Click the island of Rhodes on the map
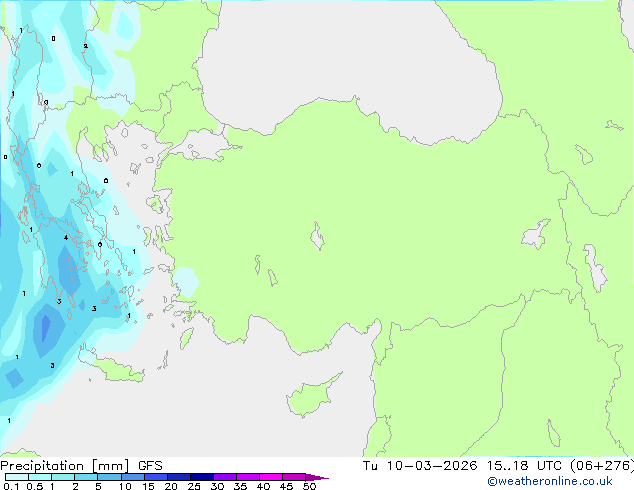Viewport: 634px width, 490px height. point(186,338)
